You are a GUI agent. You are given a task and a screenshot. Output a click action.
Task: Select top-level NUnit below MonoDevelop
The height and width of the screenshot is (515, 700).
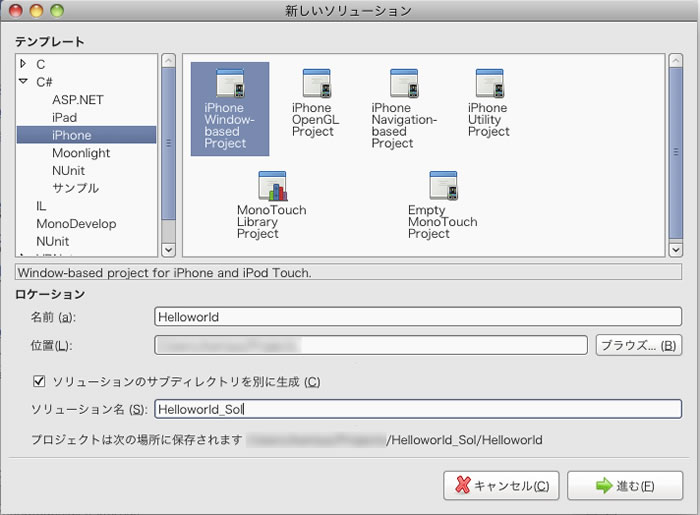click(53, 241)
